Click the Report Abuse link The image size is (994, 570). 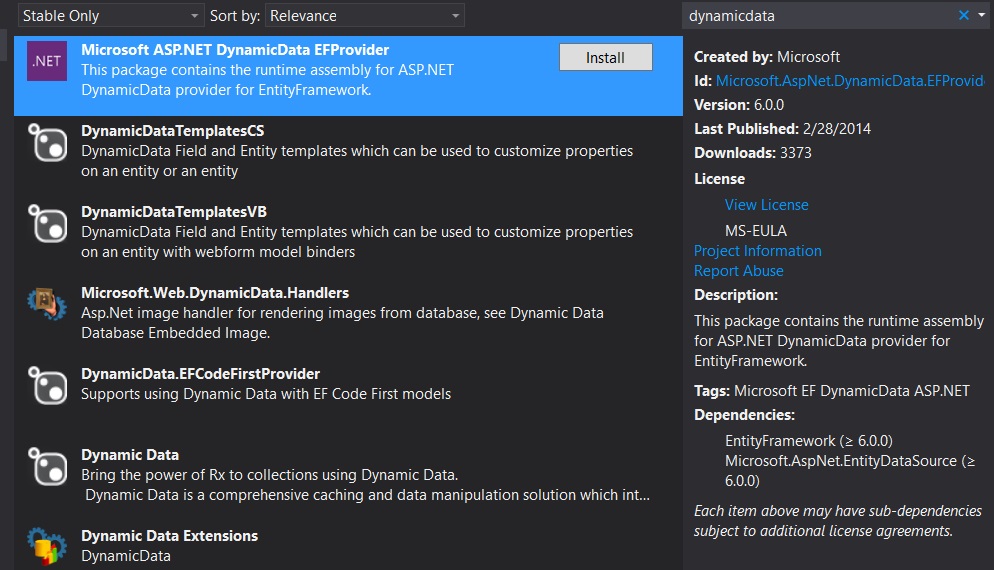739,271
